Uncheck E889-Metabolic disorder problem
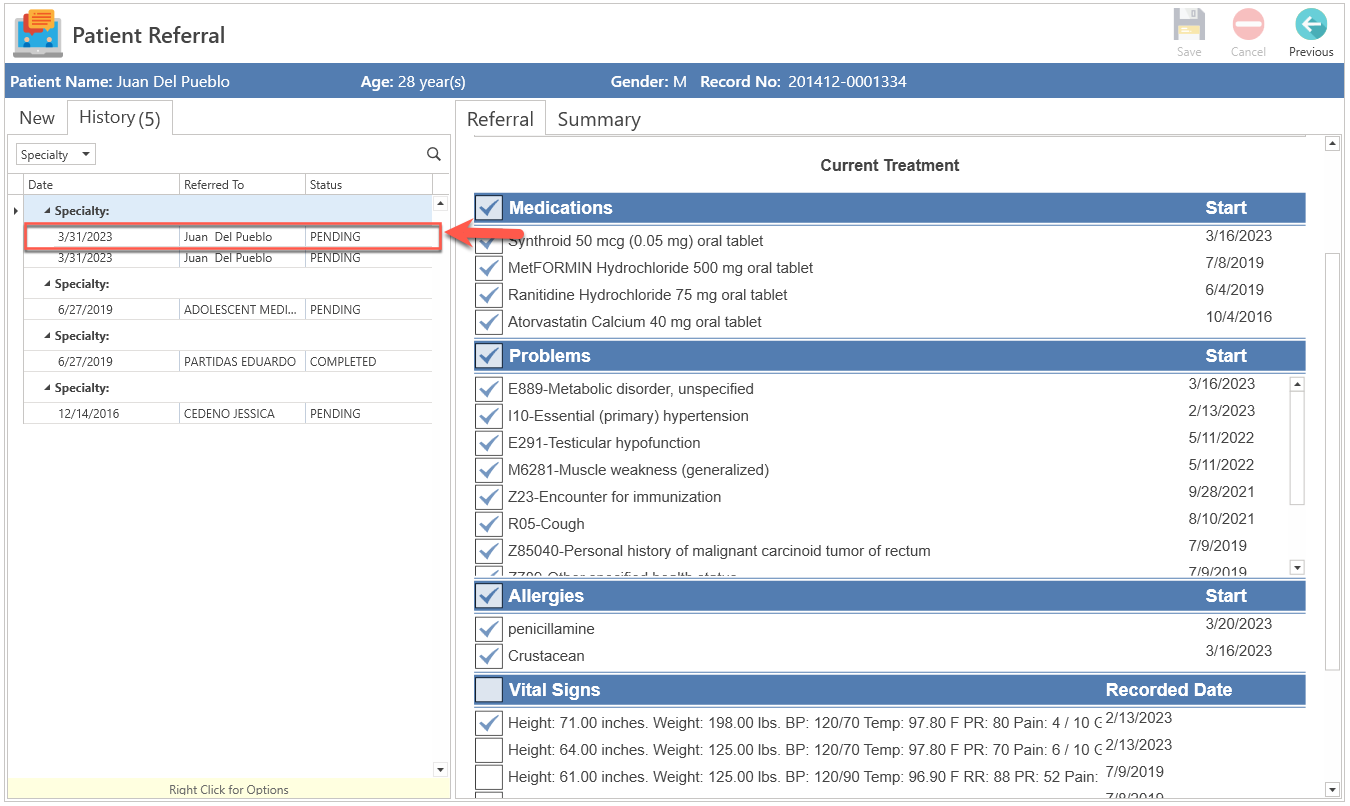1350x806 pixels. point(489,389)
